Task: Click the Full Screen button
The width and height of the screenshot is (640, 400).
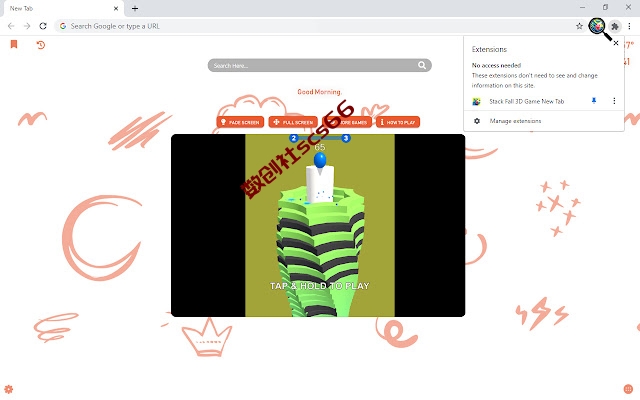Action: tap(293, 122)
